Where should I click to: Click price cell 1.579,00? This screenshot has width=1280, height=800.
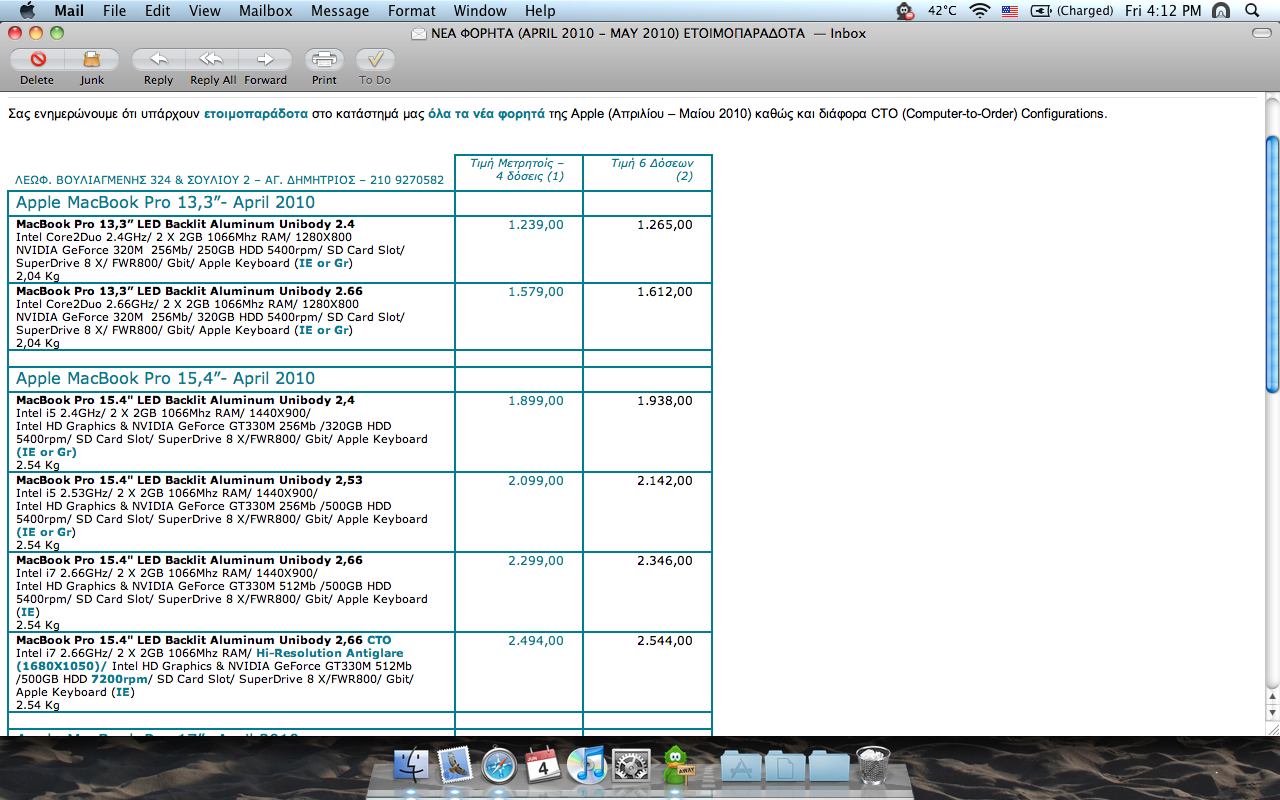pos(536,291)
